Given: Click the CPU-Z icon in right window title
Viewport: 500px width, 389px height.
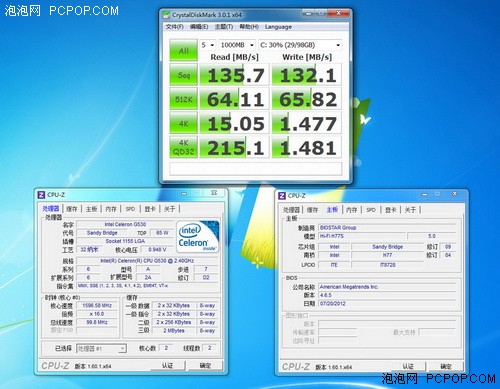Looking at the screenshot, I should (x=282, y=196).
